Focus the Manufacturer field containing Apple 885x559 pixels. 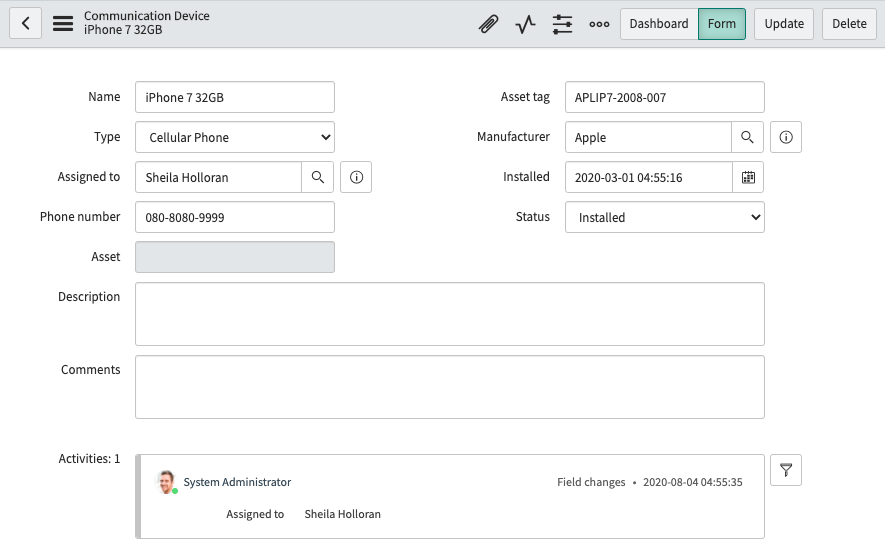649,137
